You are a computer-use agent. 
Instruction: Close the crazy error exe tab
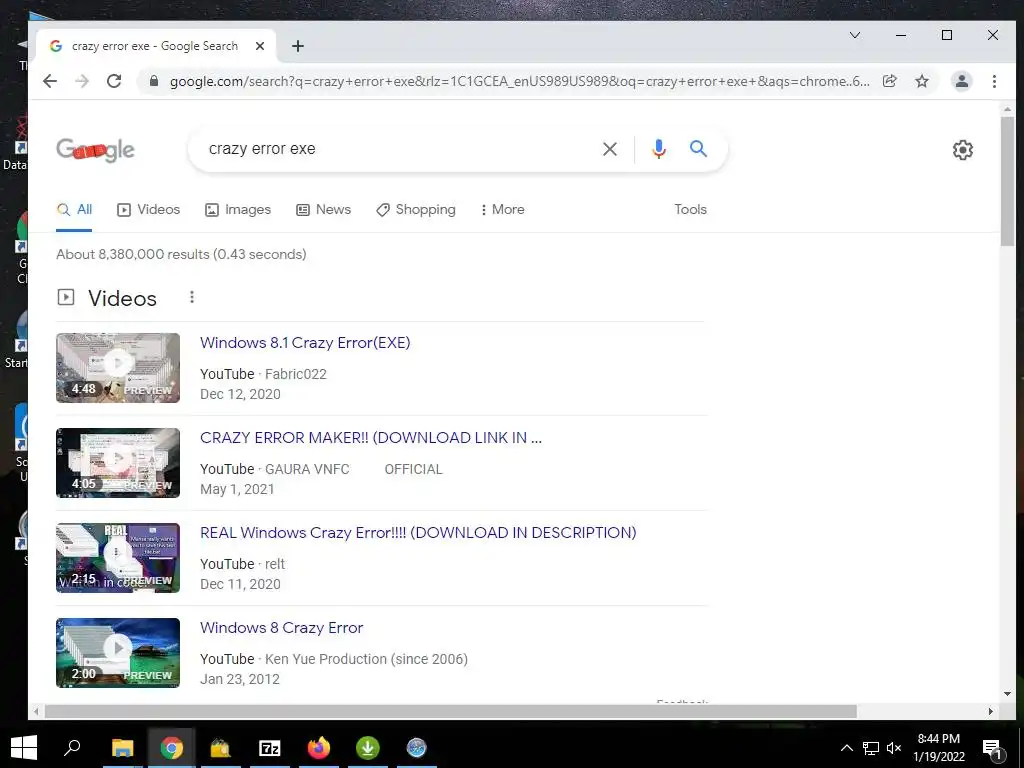(260, 46)
